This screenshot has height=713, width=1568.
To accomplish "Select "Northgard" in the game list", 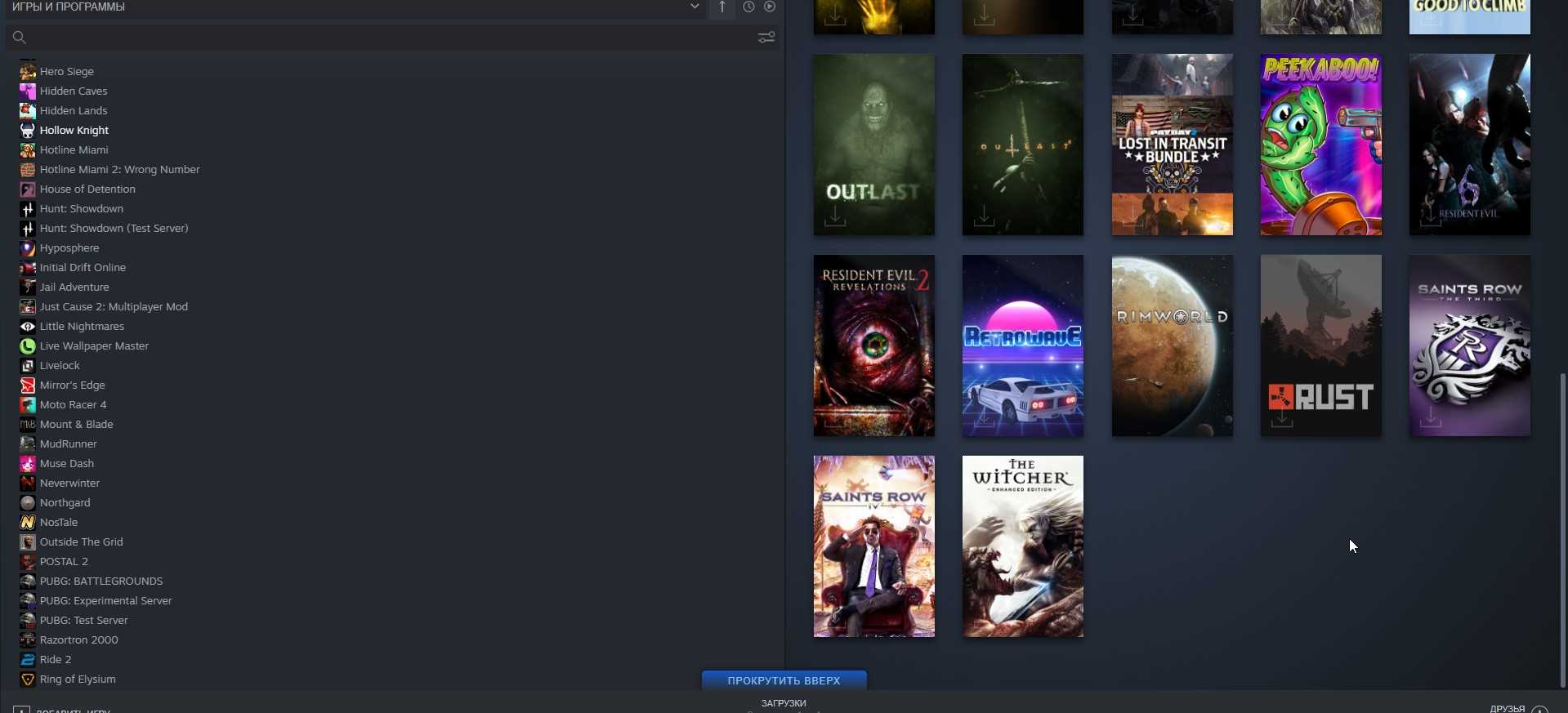I will point(65,503).
